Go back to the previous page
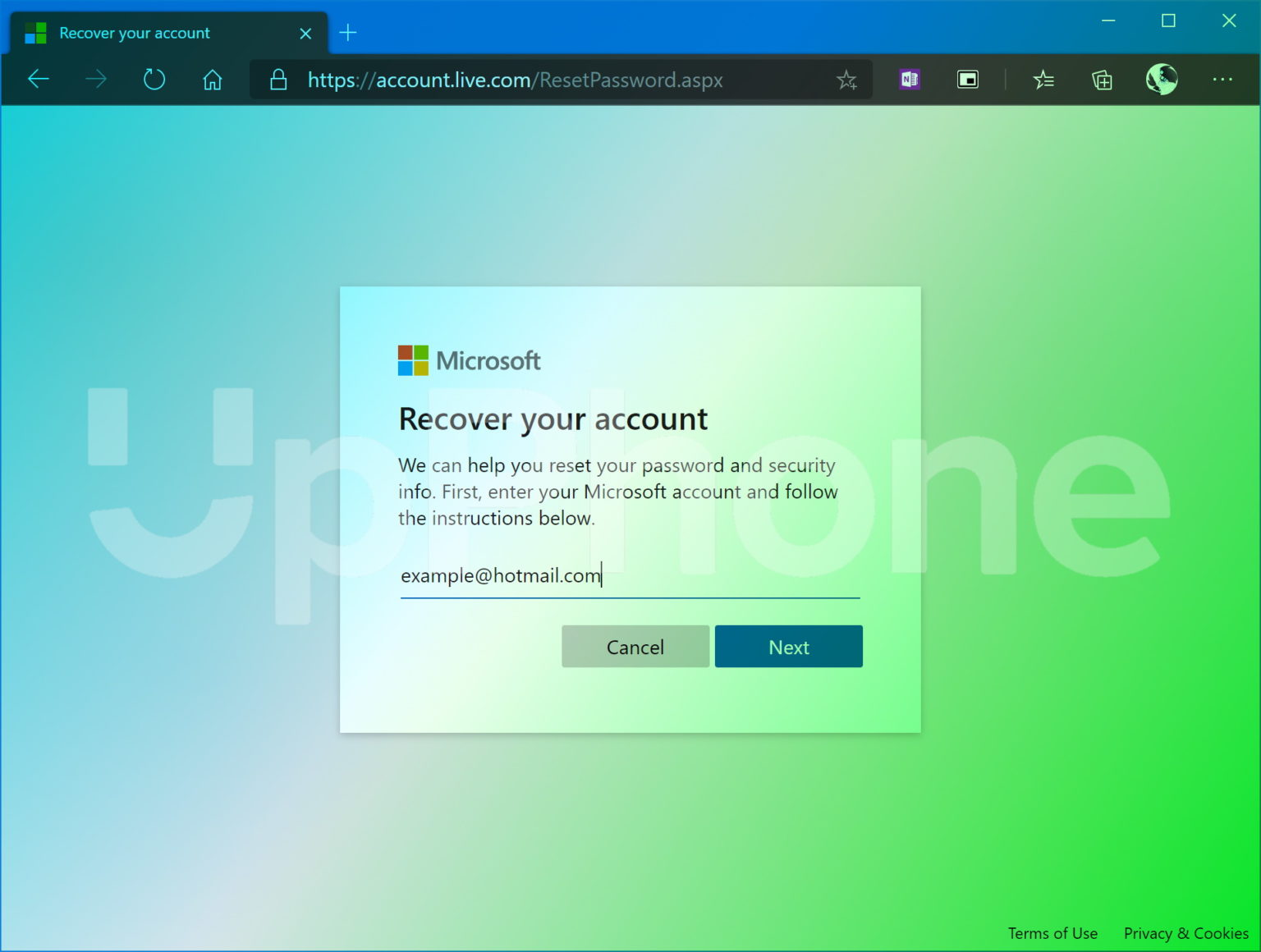This screenshot has width=1261, height=952. [x=38, y=79]
